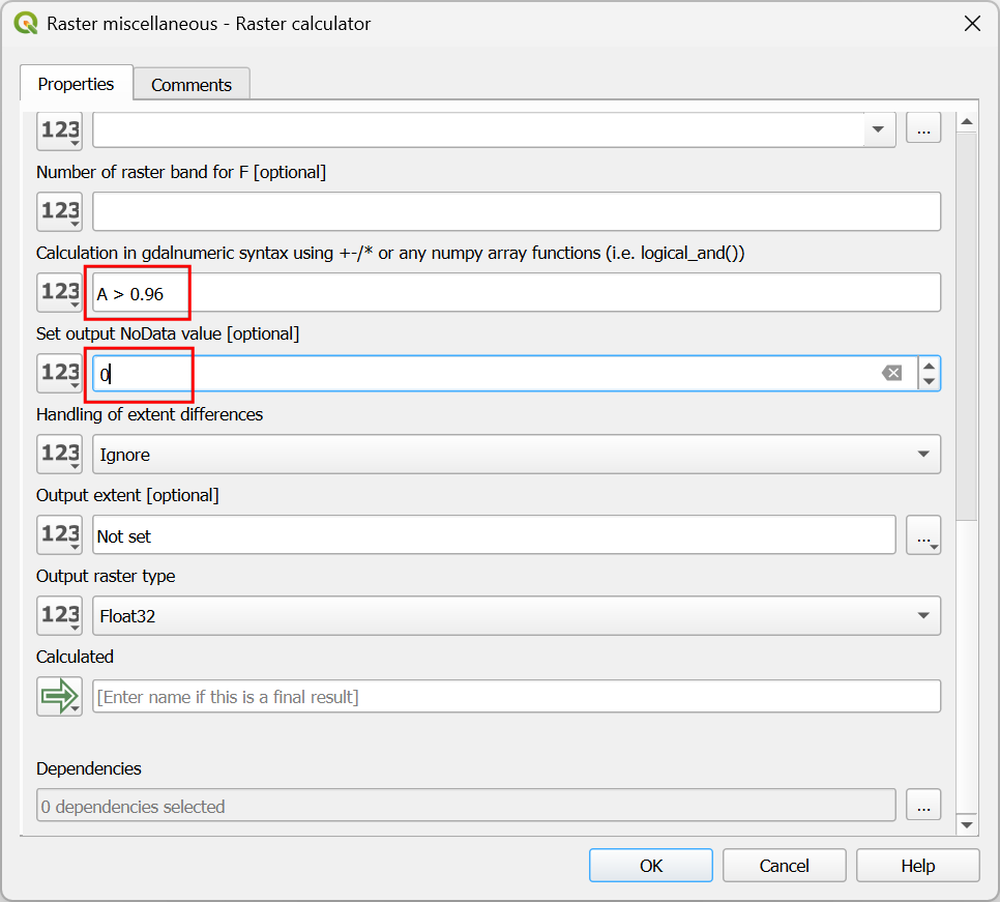Open 123 value-type menu for Output raster type
The image size is (1000, 902).
[x=59, y=616]
